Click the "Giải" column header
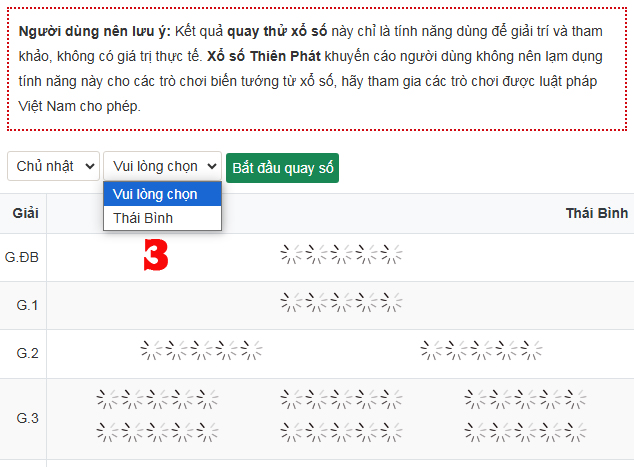634x467 pixels. [25, 213]
